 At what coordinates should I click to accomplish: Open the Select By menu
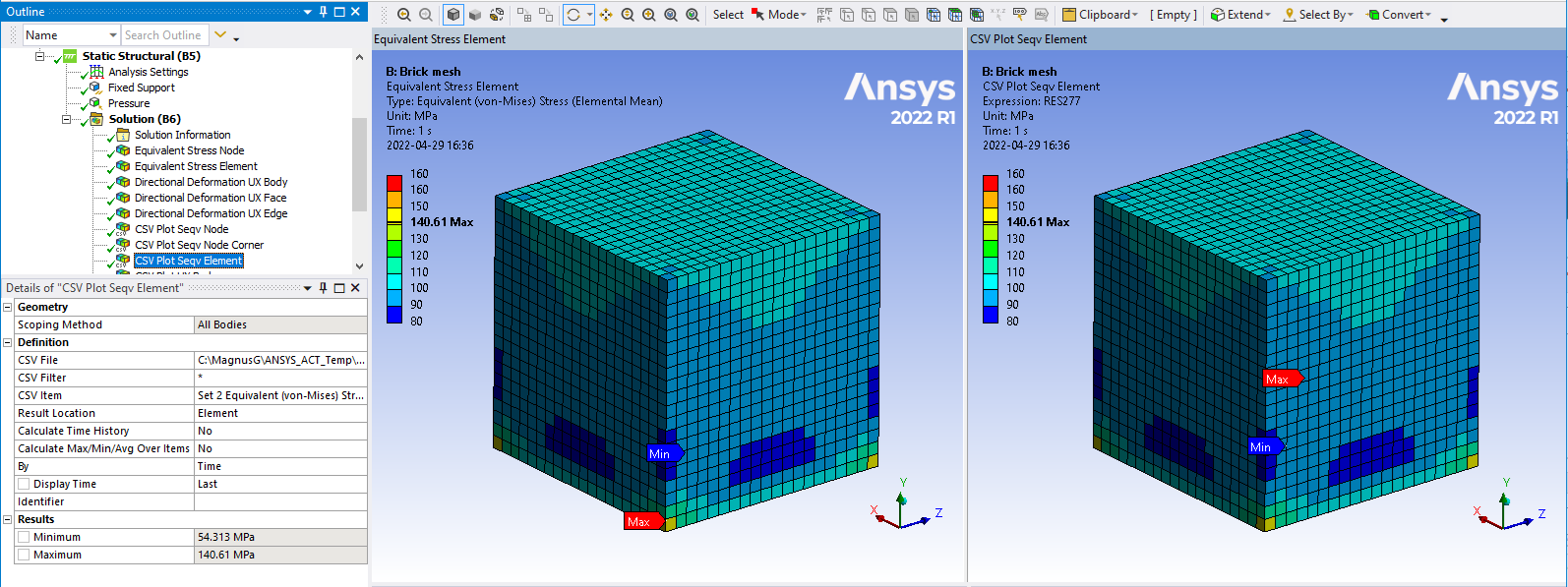pyautogui.click(x=1318, y=15)
